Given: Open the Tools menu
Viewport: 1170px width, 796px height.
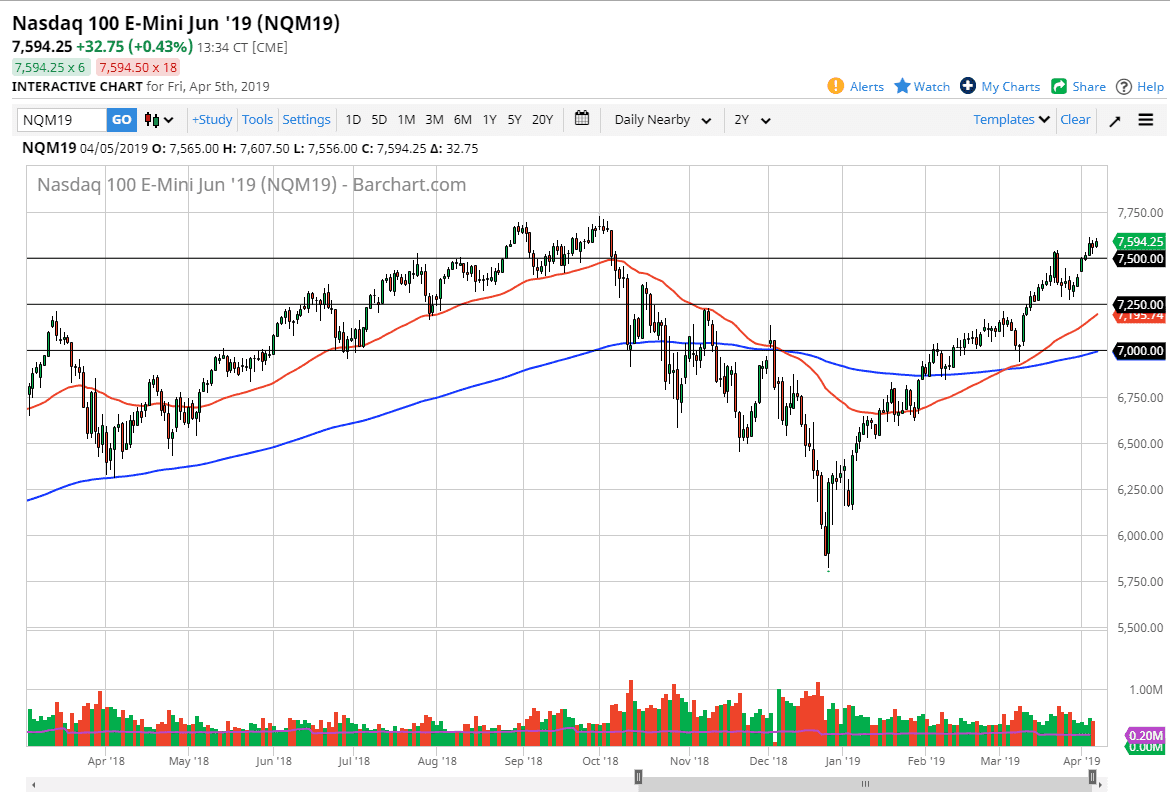Looking at the screenshot, I should click(257, 119).
